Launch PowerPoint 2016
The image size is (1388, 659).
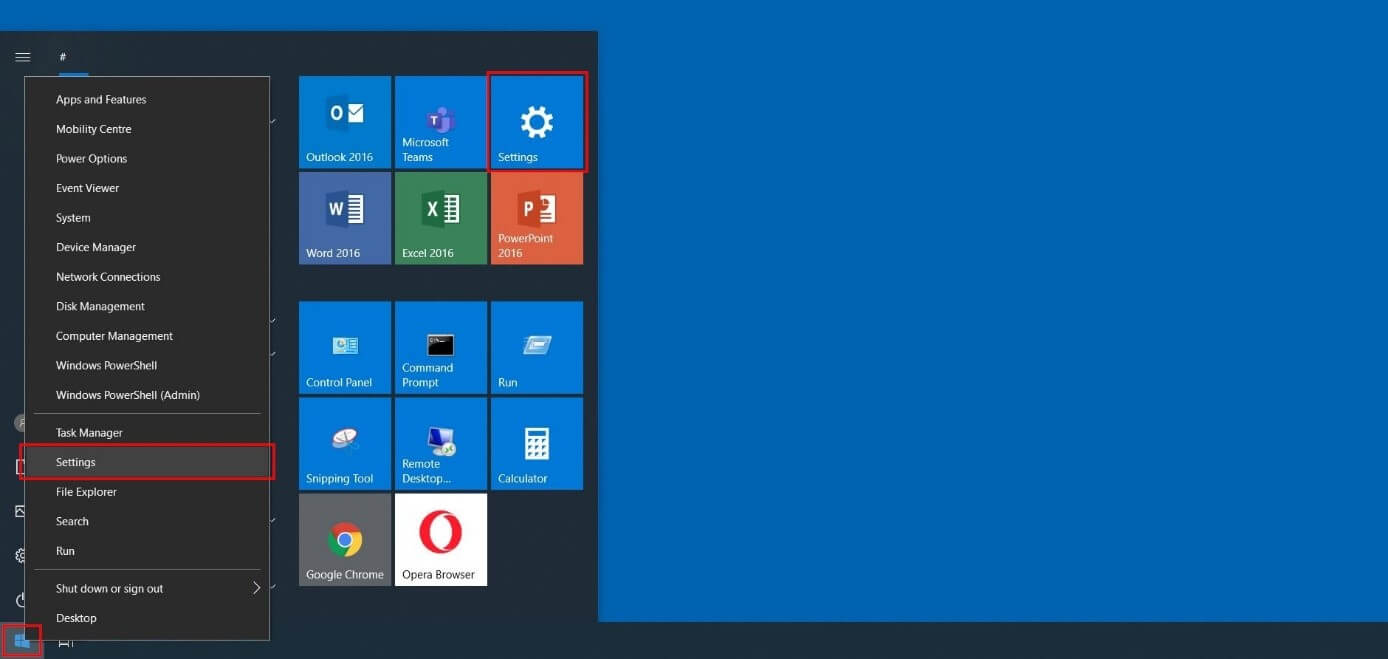tap(536, 217)
